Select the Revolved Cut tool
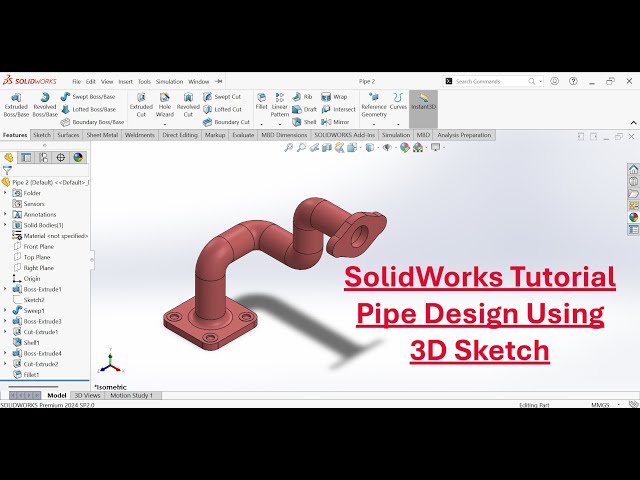The width and height of the screenshot is (640, 480). coord(188,105)
